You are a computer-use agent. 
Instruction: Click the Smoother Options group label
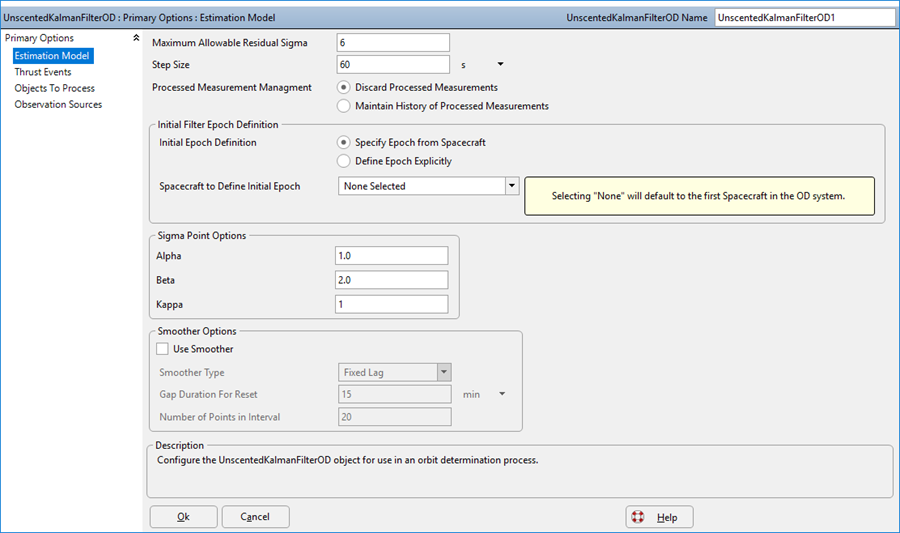click(x=197, y=331)
